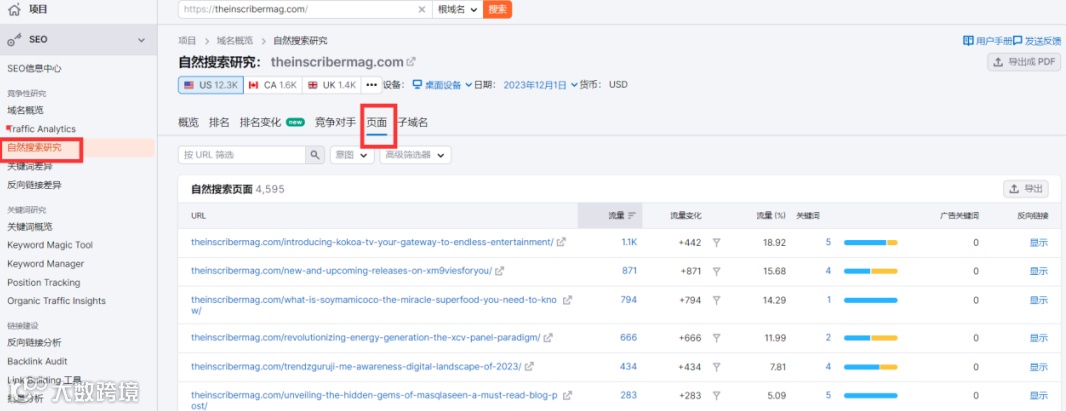The width and height of the screenshot is (1066, 411).
Task: Select CA 1.6K database
Action: (273, 85)
